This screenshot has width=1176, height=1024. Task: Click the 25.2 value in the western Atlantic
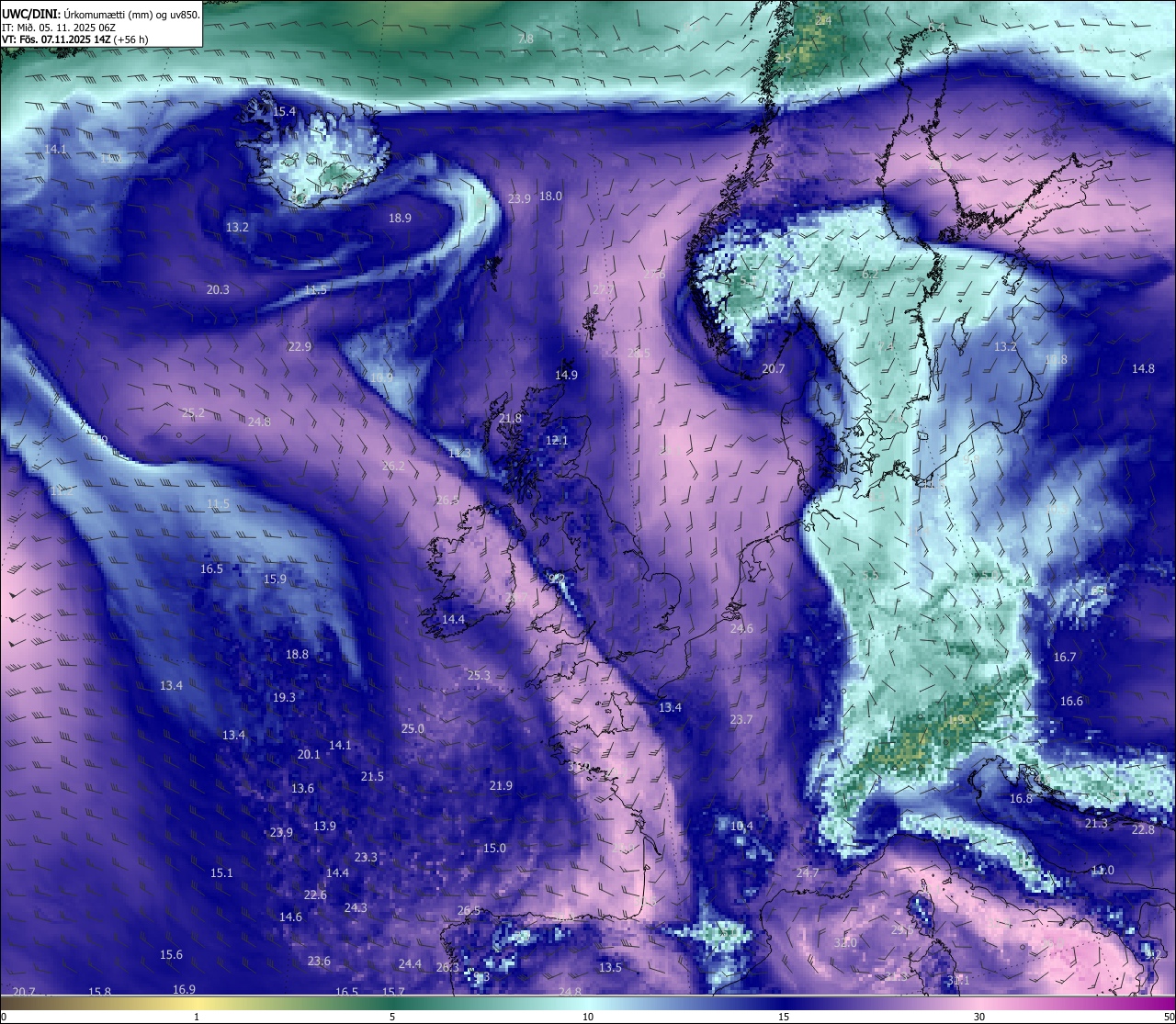[x=193, y=413]
